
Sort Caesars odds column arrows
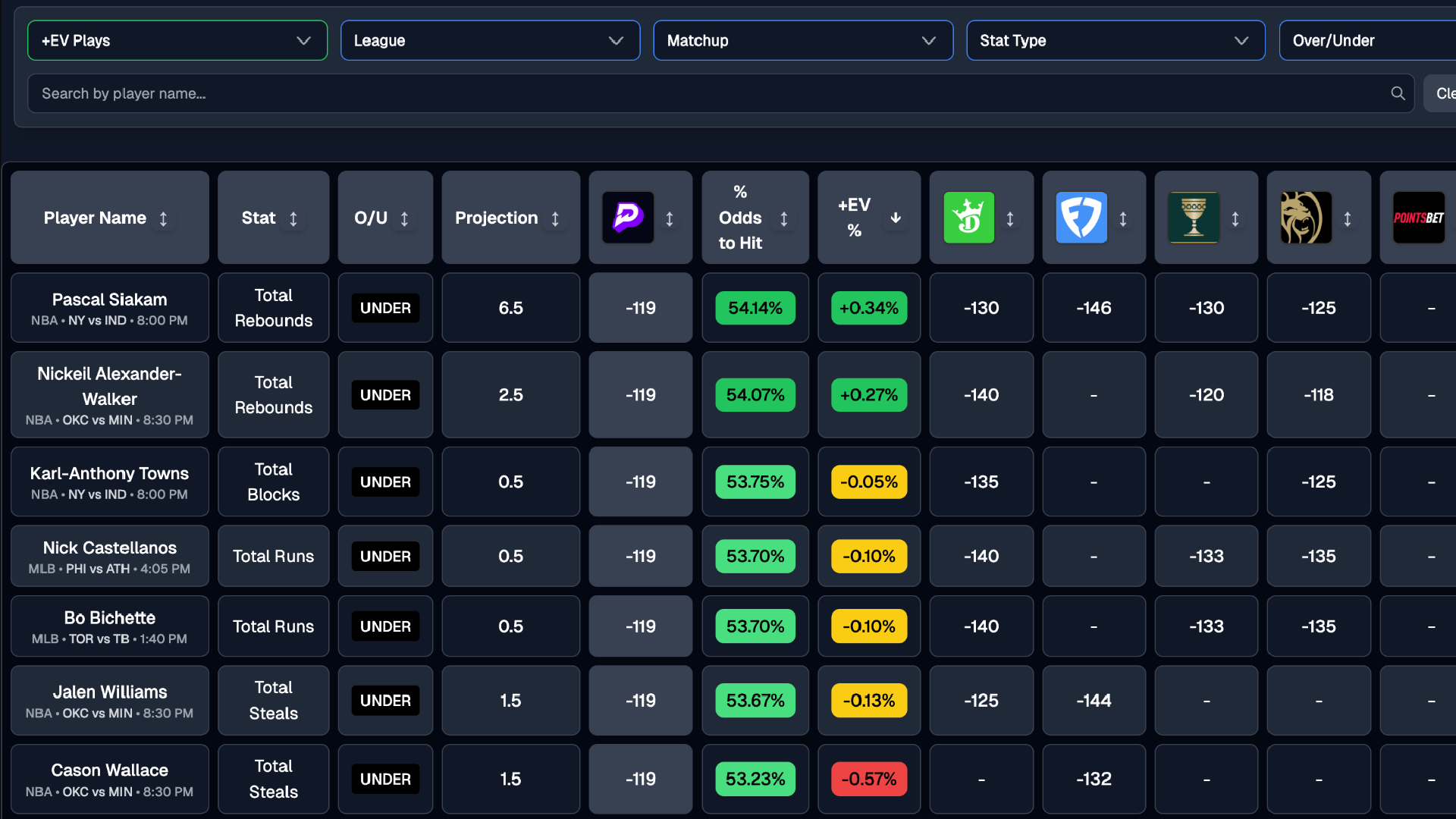coord(1235,218)
